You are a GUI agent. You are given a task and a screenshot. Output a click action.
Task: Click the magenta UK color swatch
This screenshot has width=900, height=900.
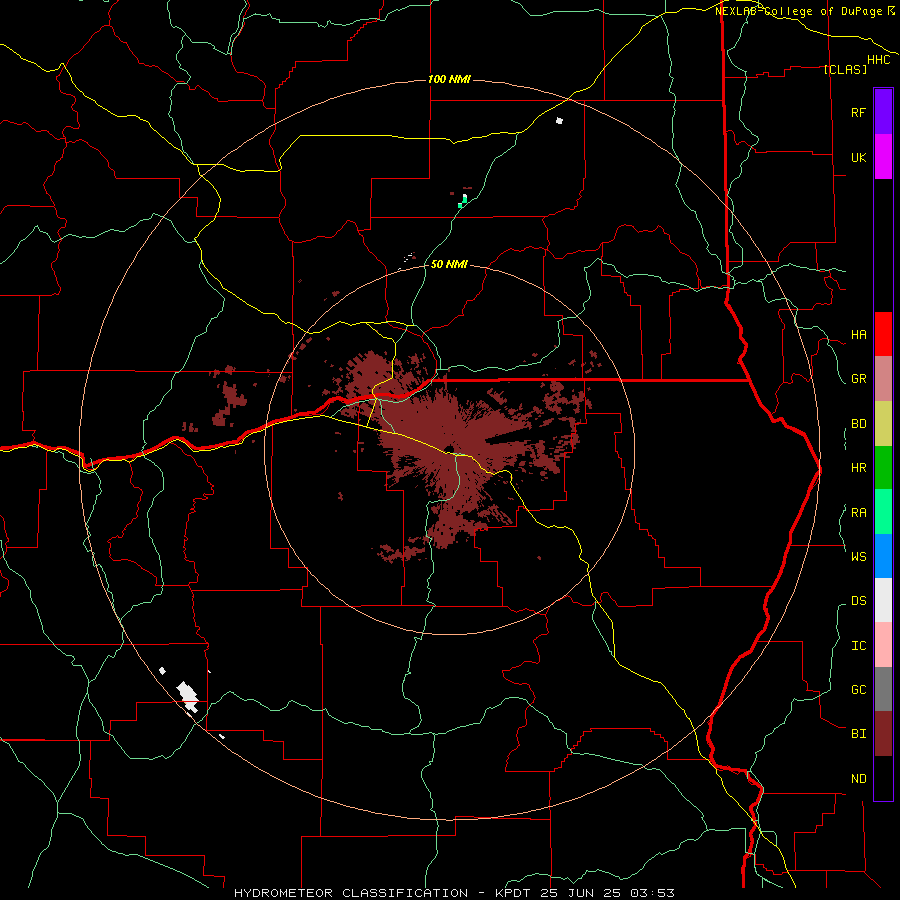tap(883, 157)
